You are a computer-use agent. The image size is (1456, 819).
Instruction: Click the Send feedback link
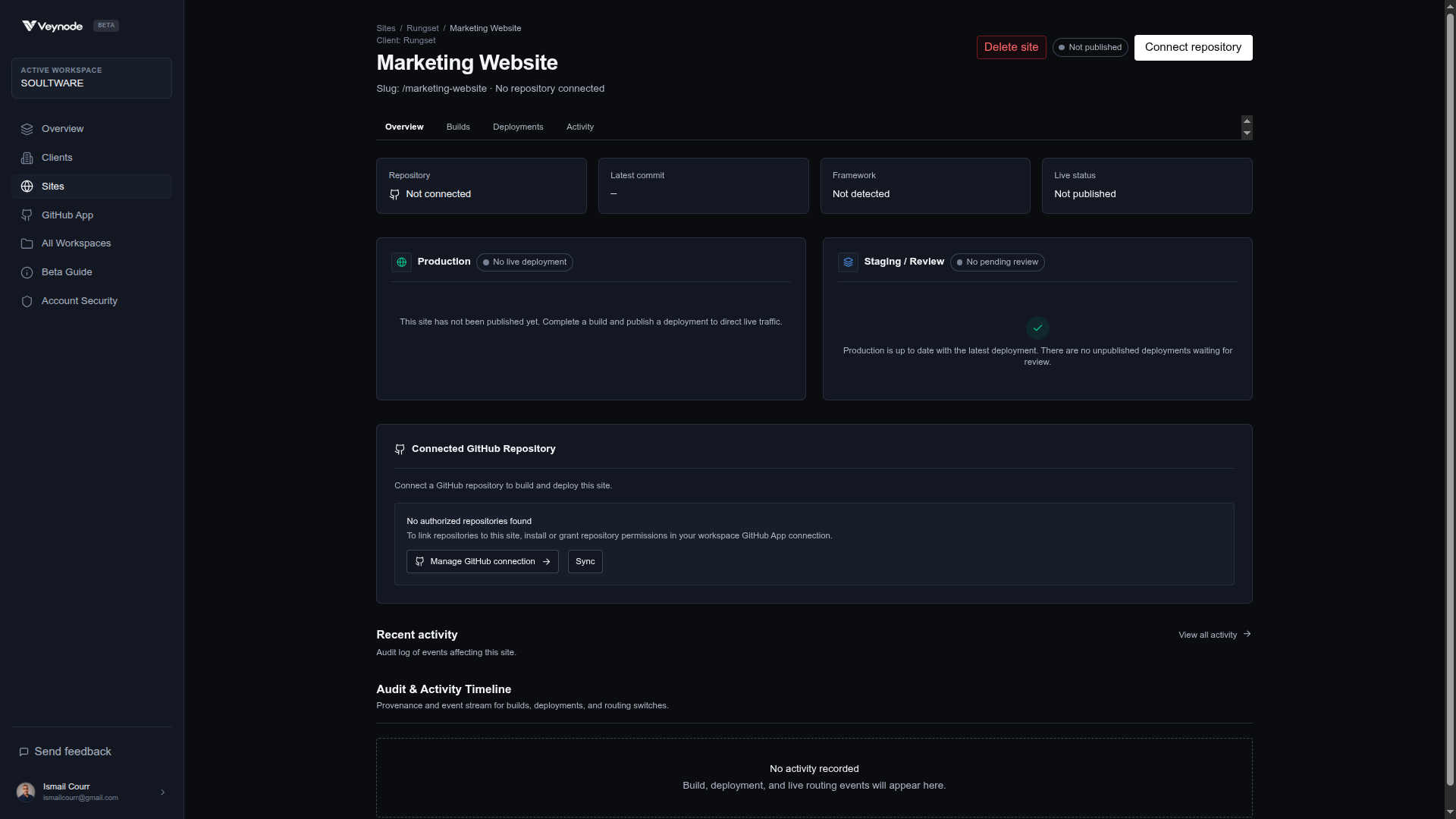click(65, 752)
